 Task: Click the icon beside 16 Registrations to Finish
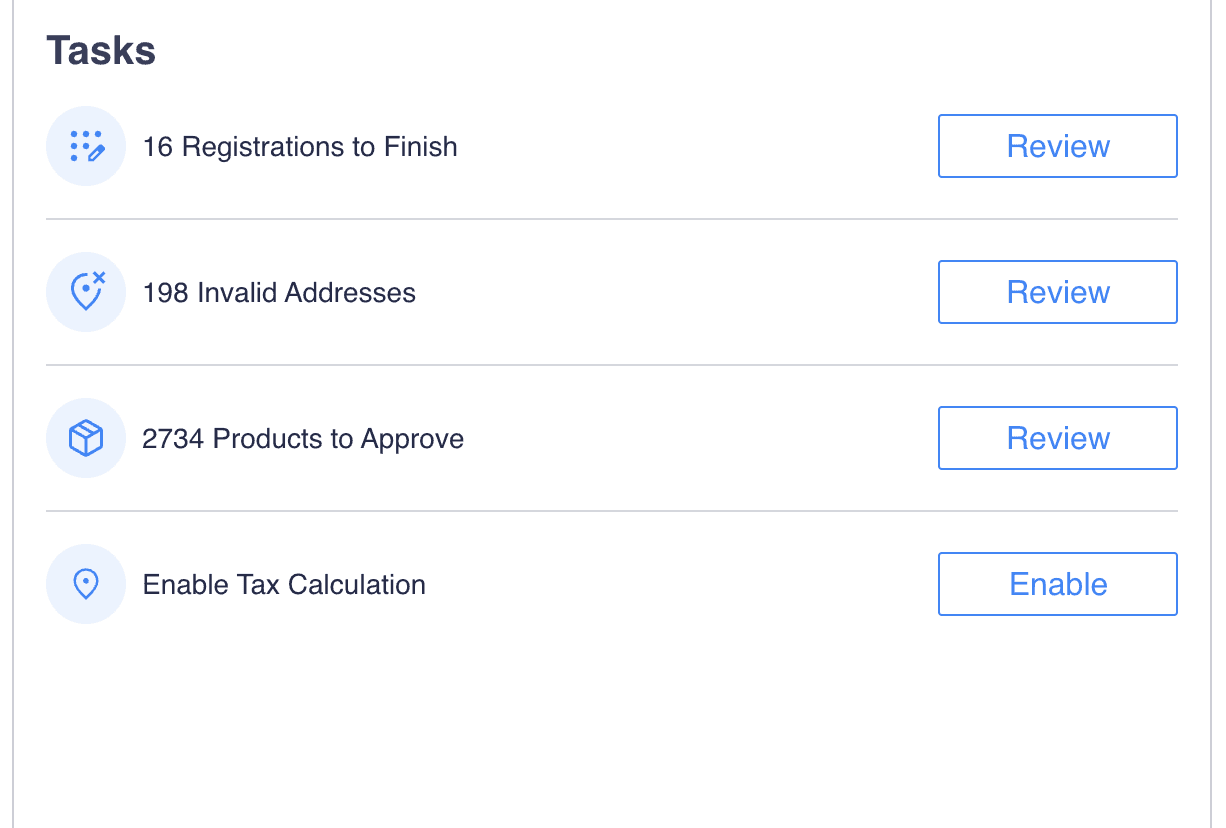pyautogui.click(x=86, y=146)
